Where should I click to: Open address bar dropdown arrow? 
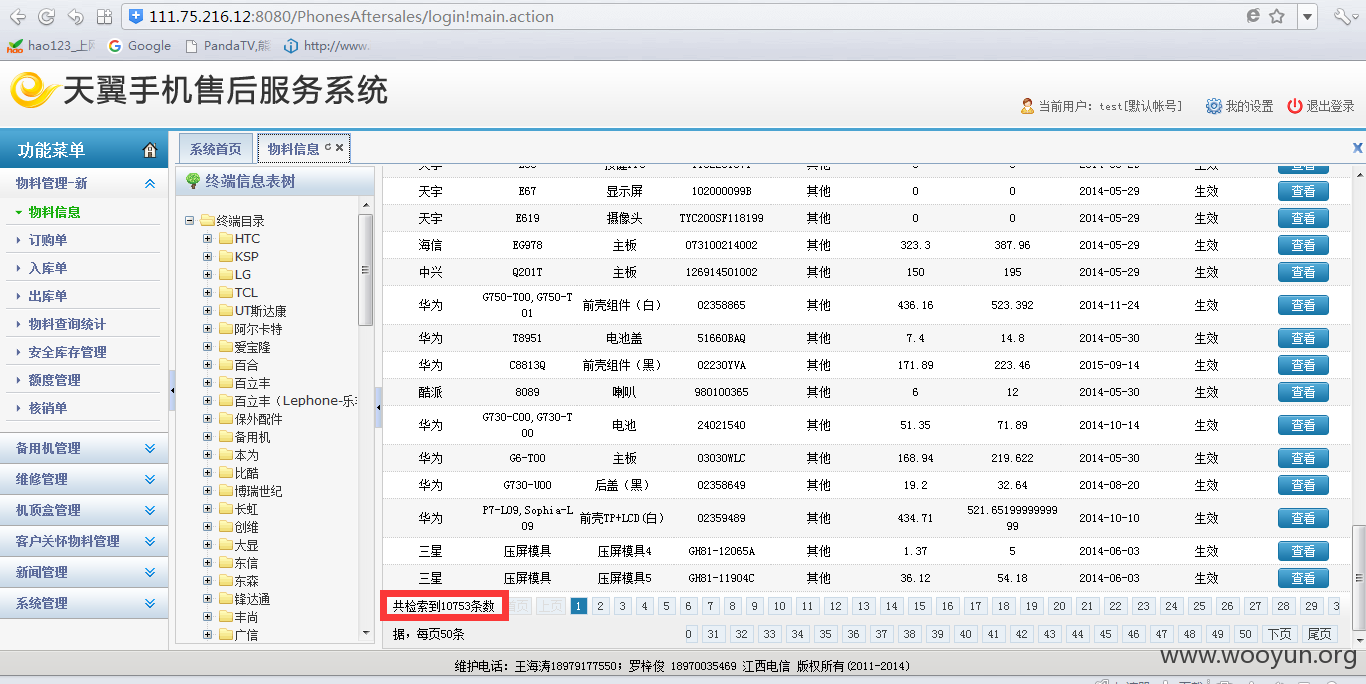point(1307,17)
